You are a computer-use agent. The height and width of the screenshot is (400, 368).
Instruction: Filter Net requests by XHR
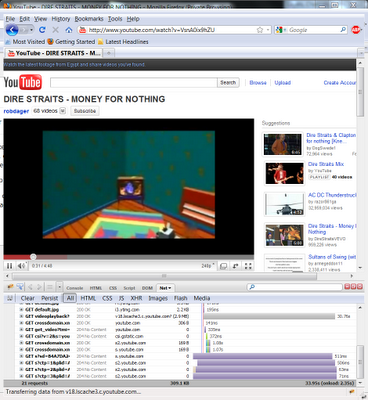pyautogui.click(x=136, y=298)
